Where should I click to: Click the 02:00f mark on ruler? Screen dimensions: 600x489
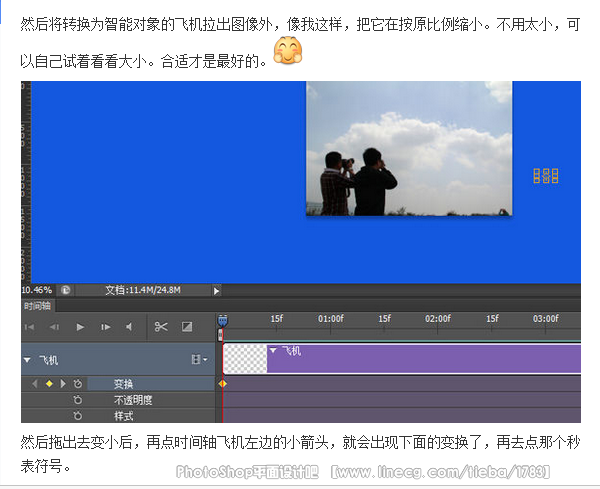(x=438, y=319)
